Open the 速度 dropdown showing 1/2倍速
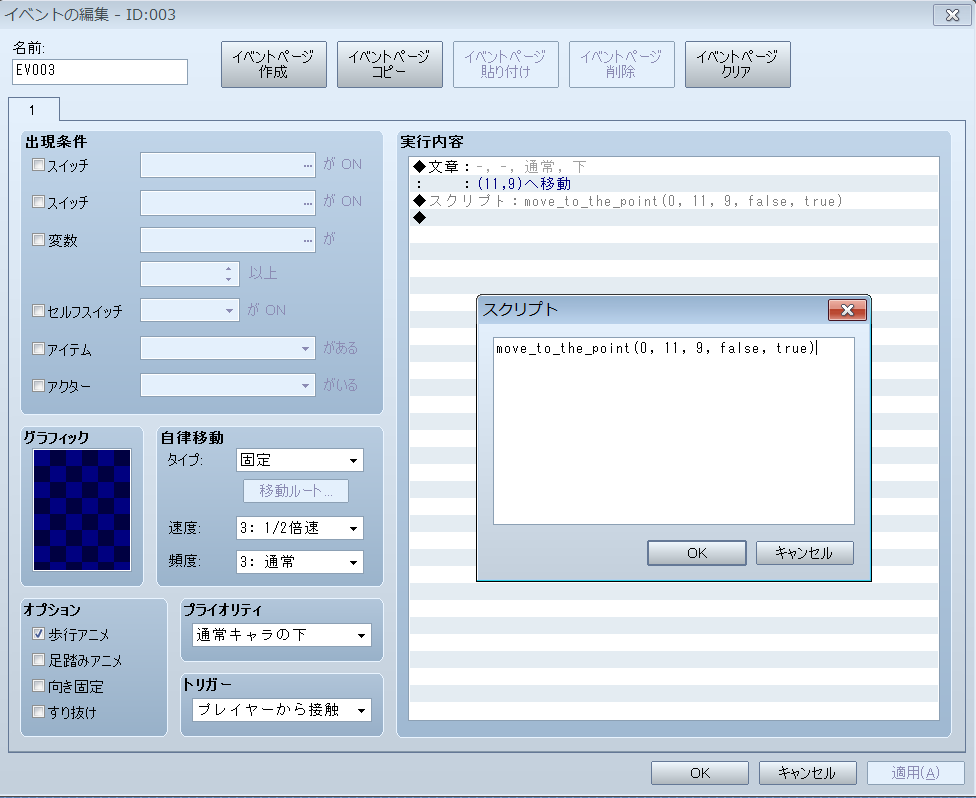The height and width of the screenshot is (798, 976). click(300, 528)
